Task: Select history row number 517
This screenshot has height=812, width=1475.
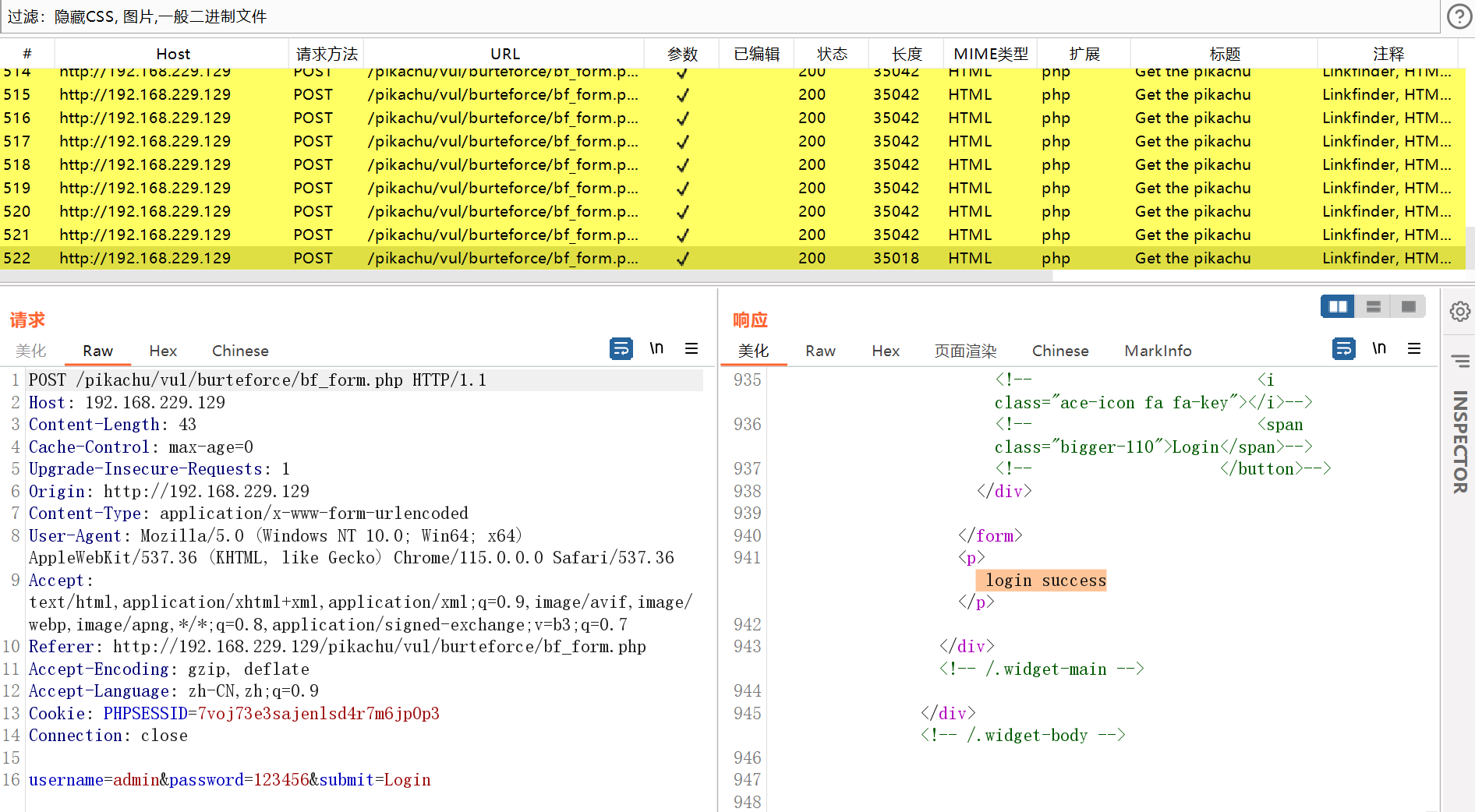Action: 733,141
